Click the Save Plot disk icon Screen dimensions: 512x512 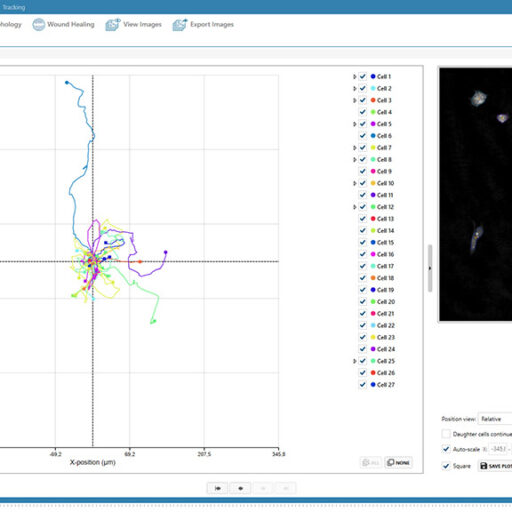pos(484,465)
